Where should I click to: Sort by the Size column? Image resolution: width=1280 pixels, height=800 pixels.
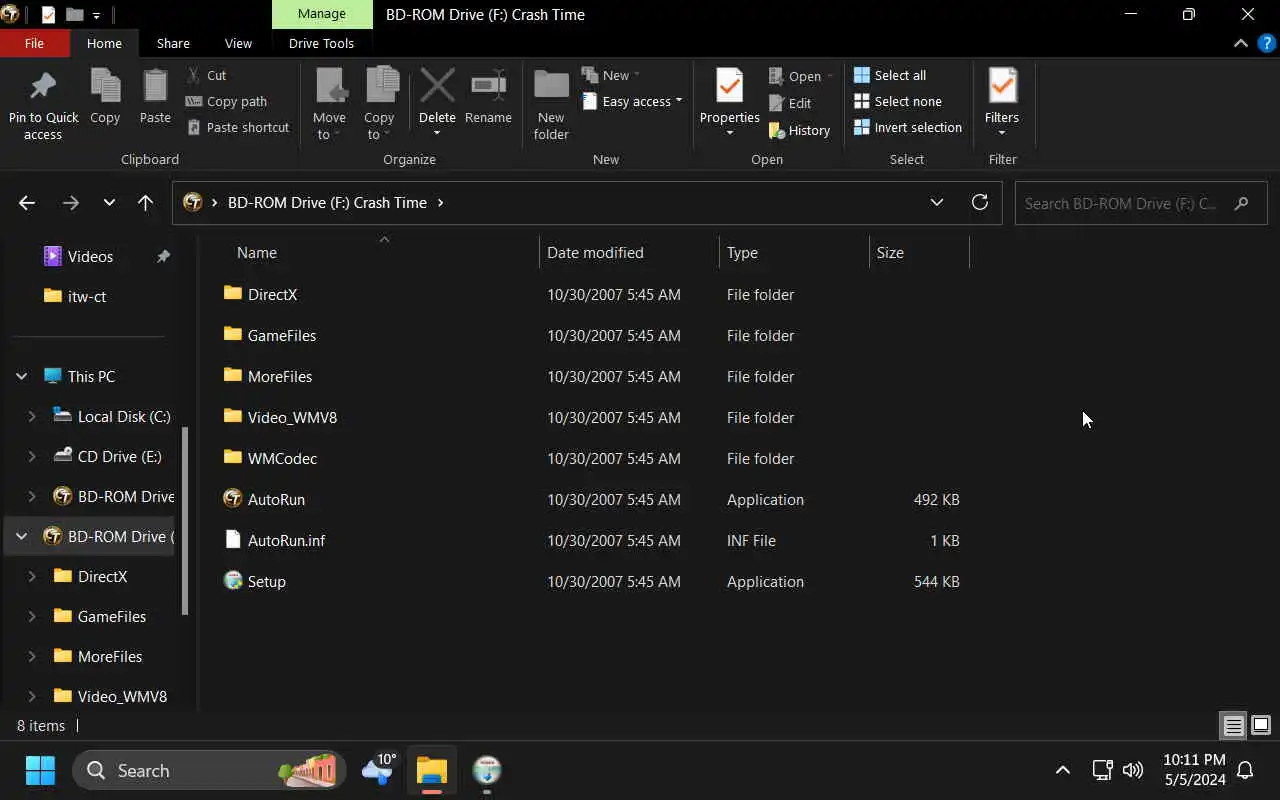tap(919, 252)
